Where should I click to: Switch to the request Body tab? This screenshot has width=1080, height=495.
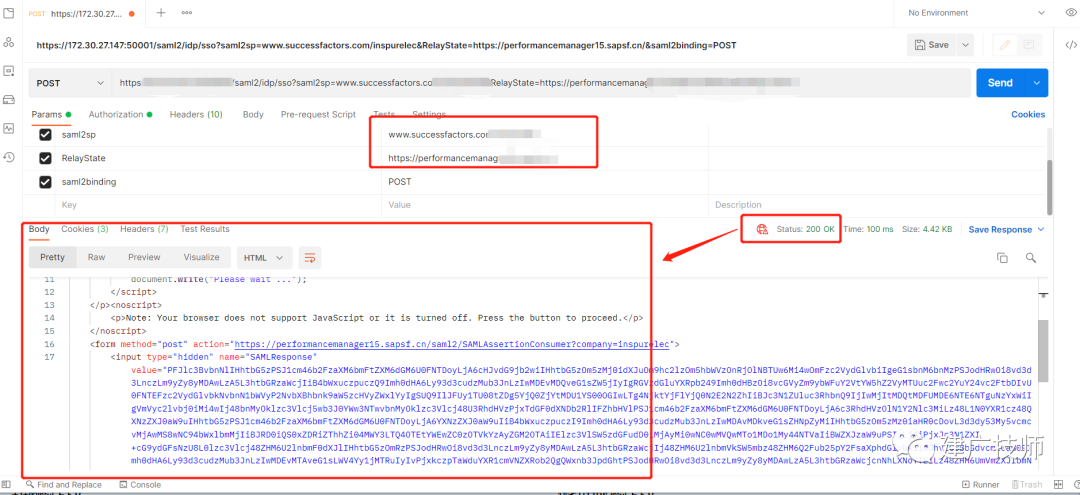pos(253,114)
